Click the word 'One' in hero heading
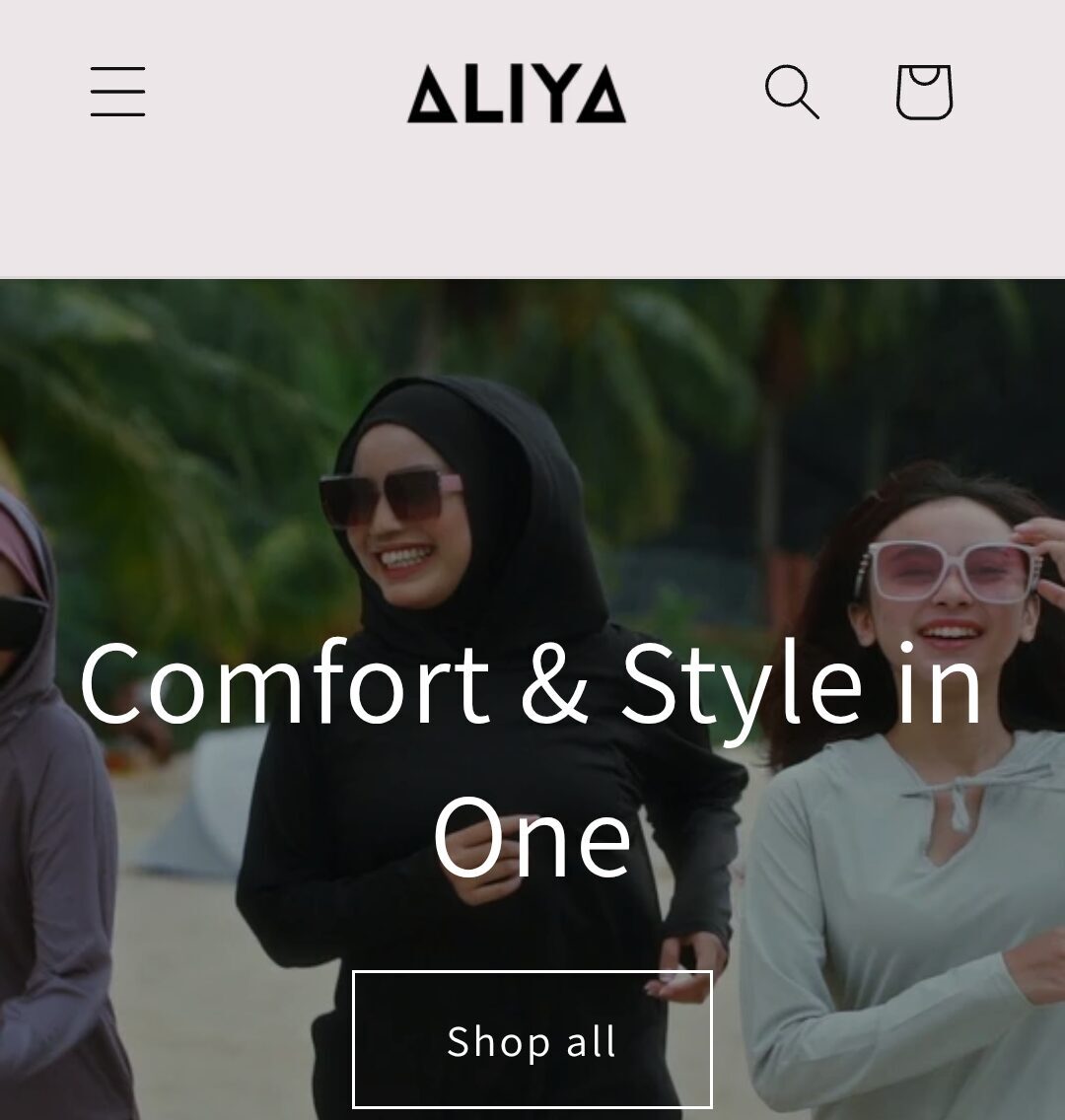Viewport: 1065px width, 1120px height. 532,837
